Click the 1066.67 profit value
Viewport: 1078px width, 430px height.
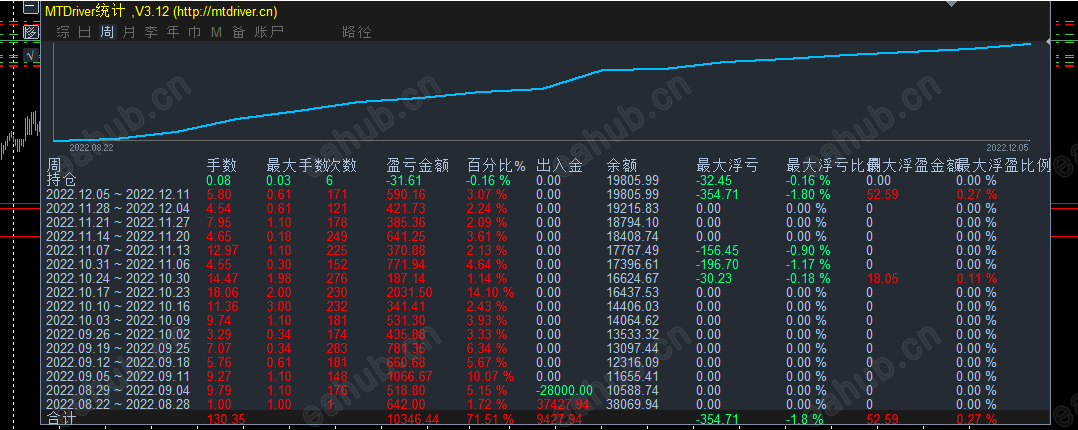coord(410,377)
